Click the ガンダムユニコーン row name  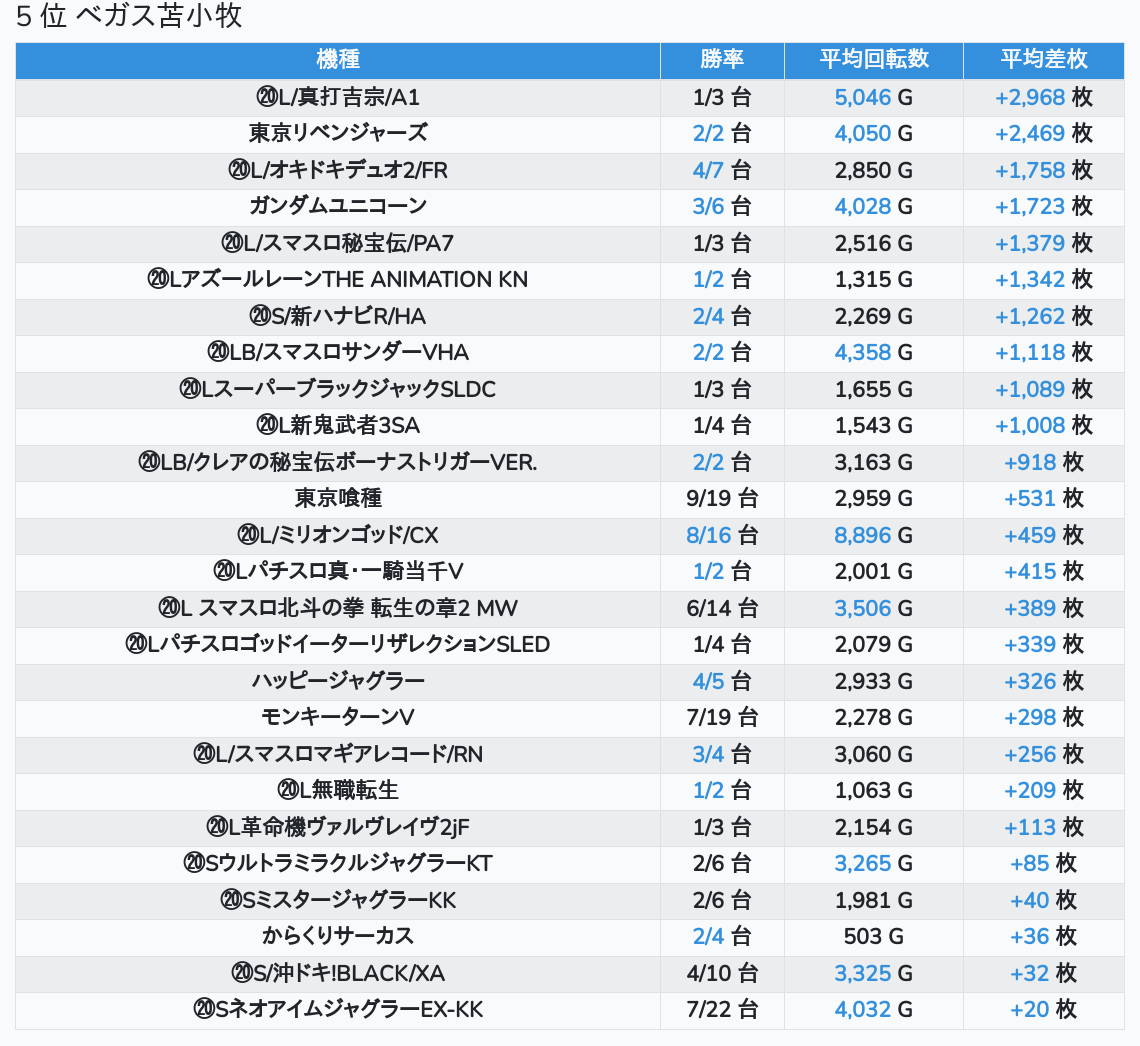[x=338, y=206]
